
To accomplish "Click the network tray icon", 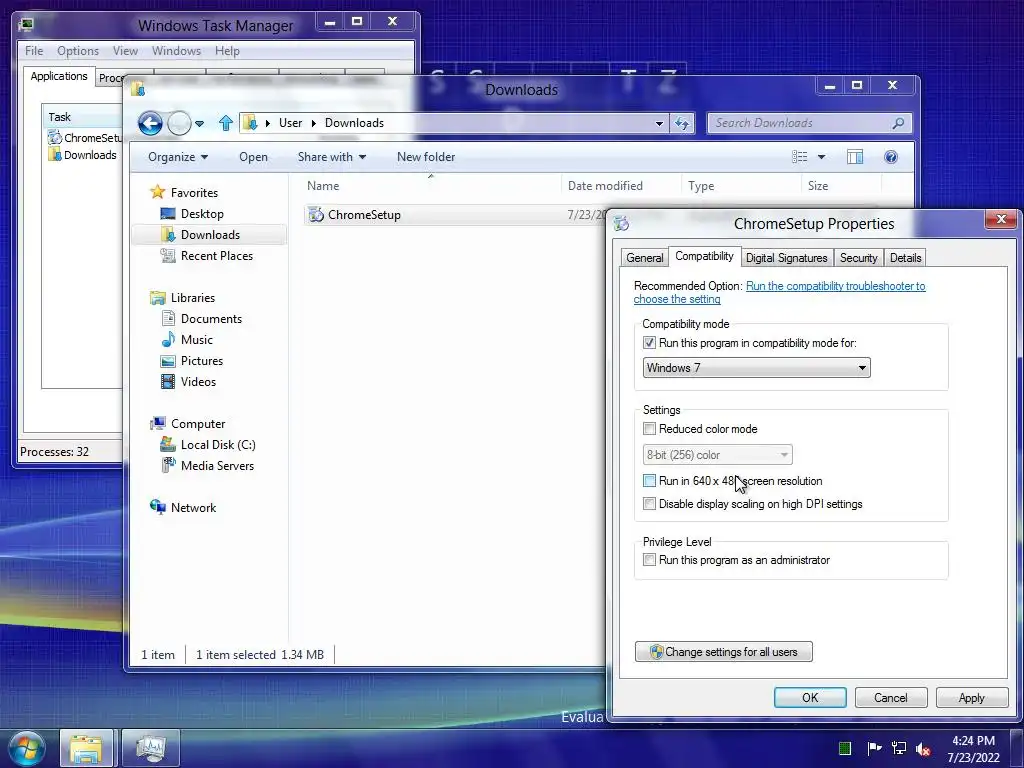I will (899, 748).
